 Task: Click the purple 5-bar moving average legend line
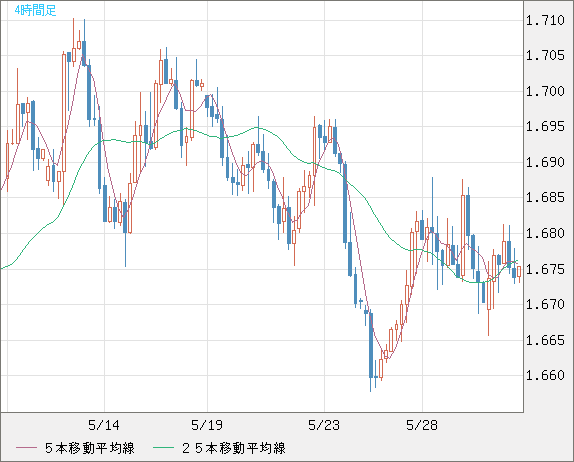pyautogui.click(x=26, y=448)
